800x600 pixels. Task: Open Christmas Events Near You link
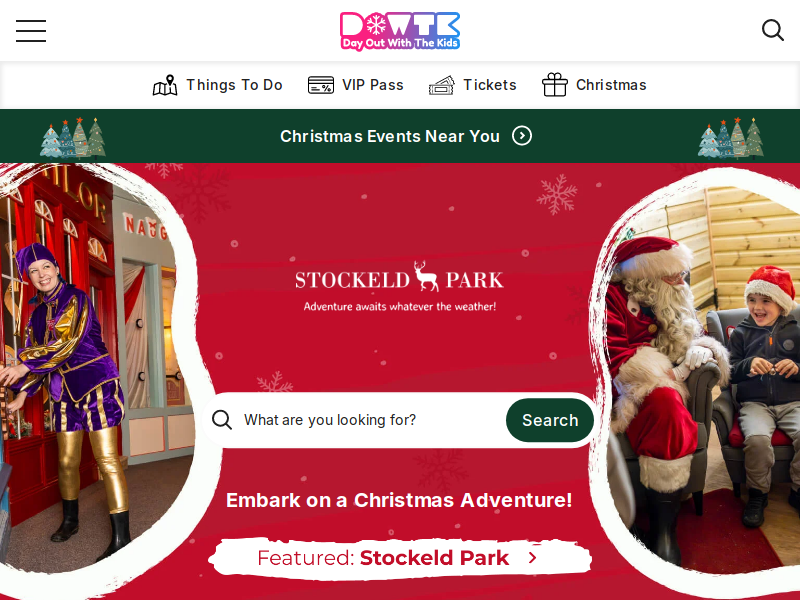pyautogui.click(x=406, y=136)
